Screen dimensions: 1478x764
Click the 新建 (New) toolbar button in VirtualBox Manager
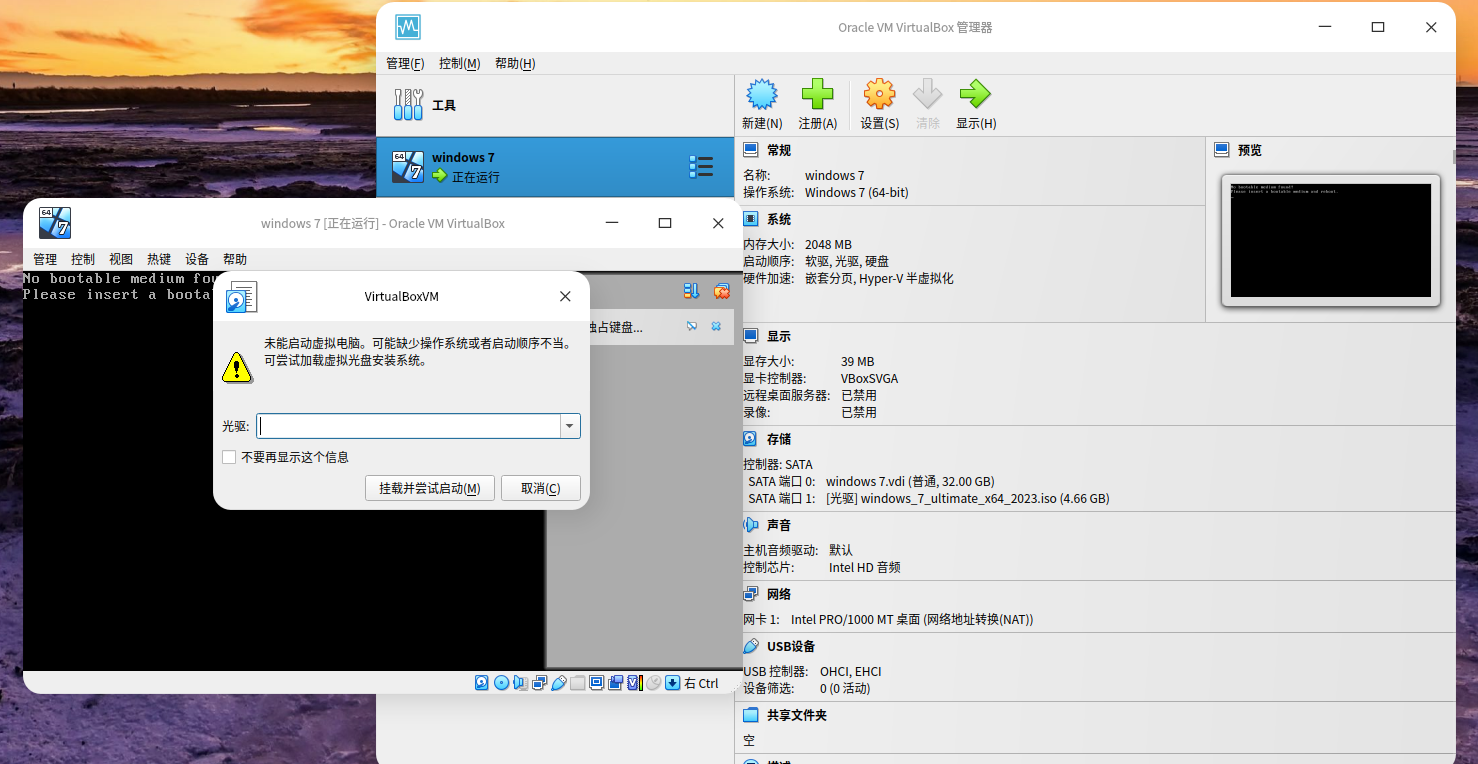point(762,104)
